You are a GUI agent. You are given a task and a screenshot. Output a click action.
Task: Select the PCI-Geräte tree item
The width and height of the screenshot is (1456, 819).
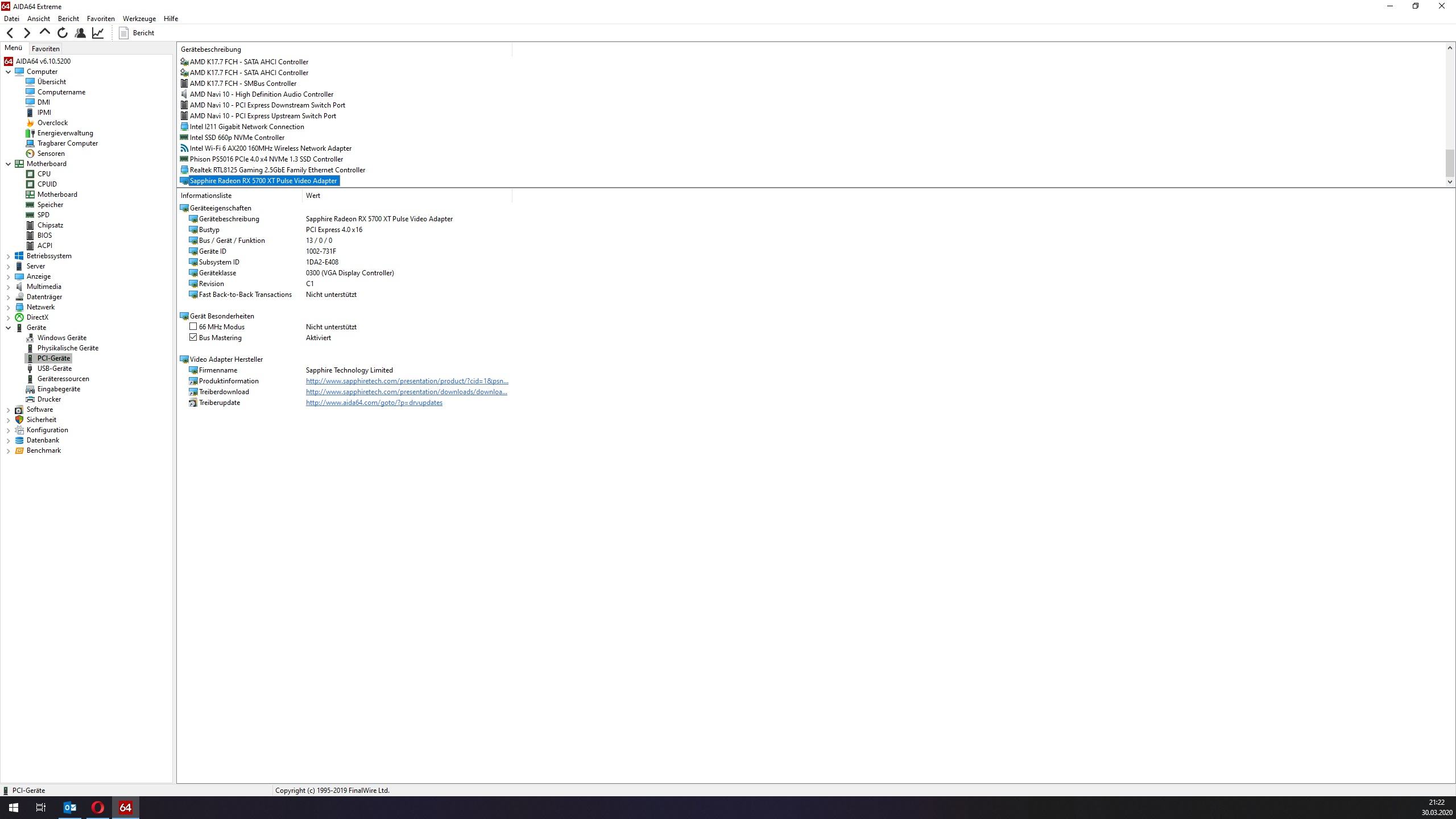[x=53, y=358]
